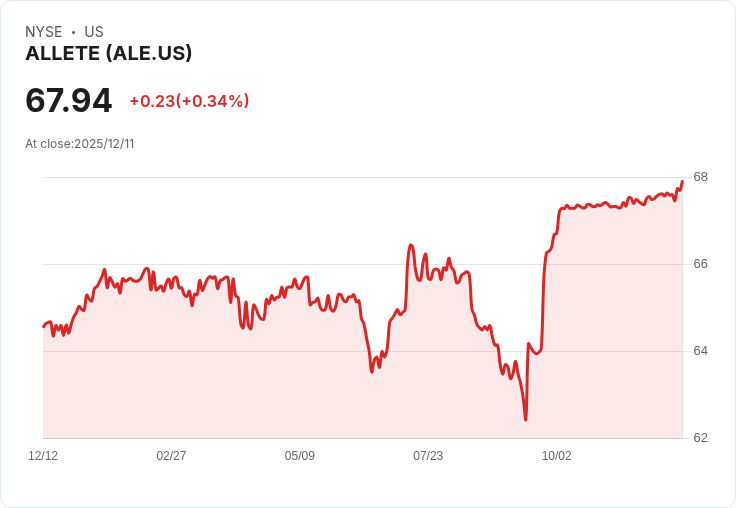736x508 pixels.
Task: Click the ALLETE (ALE.US) stock title
Action: tap(108, 53)
